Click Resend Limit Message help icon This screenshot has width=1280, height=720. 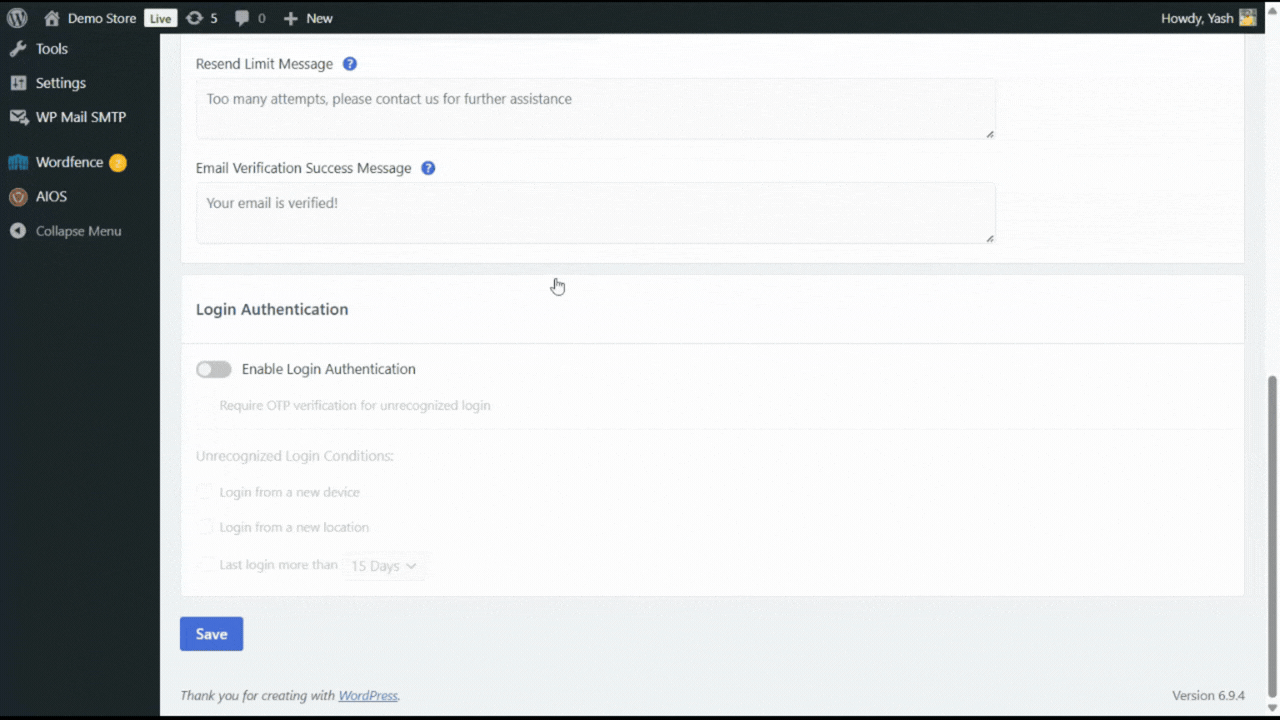(x=350, y=64)
